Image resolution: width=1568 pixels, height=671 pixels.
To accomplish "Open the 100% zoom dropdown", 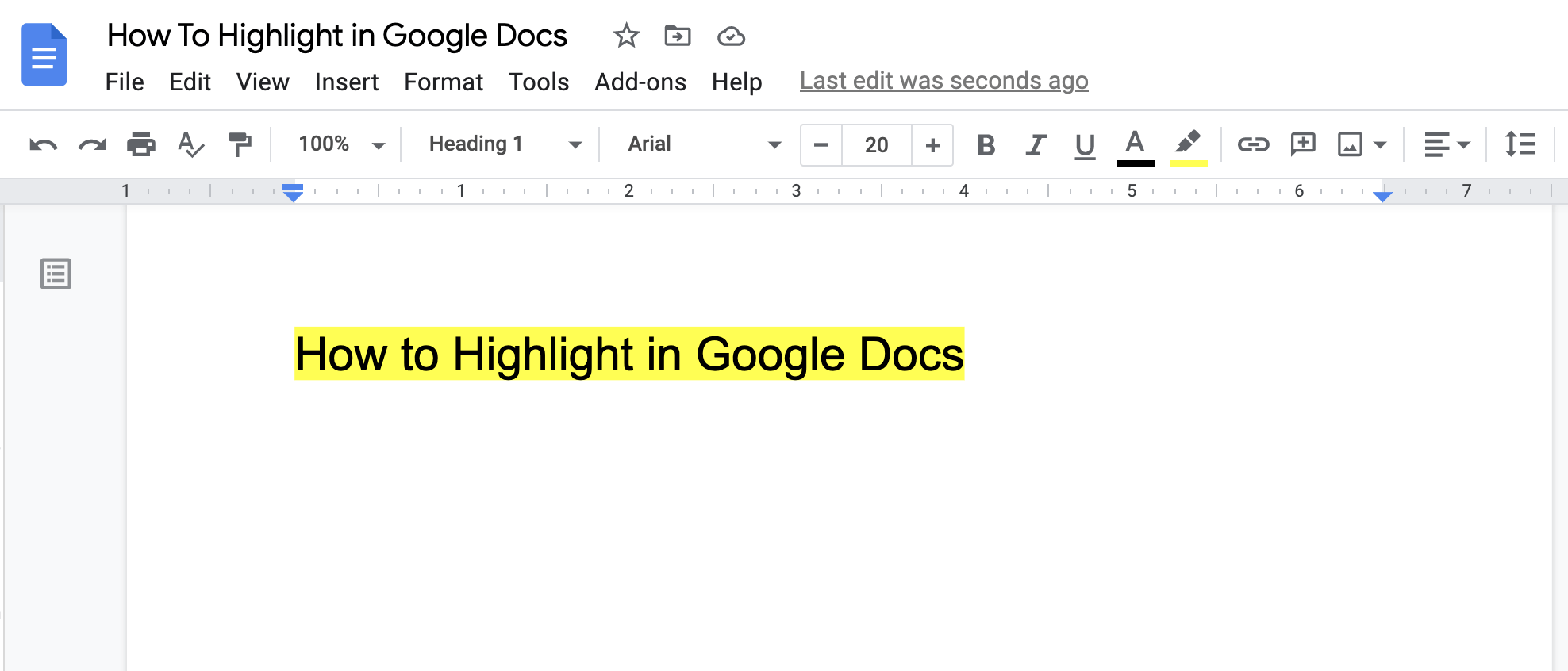I will pyautogui.click(x=341, y=144).
